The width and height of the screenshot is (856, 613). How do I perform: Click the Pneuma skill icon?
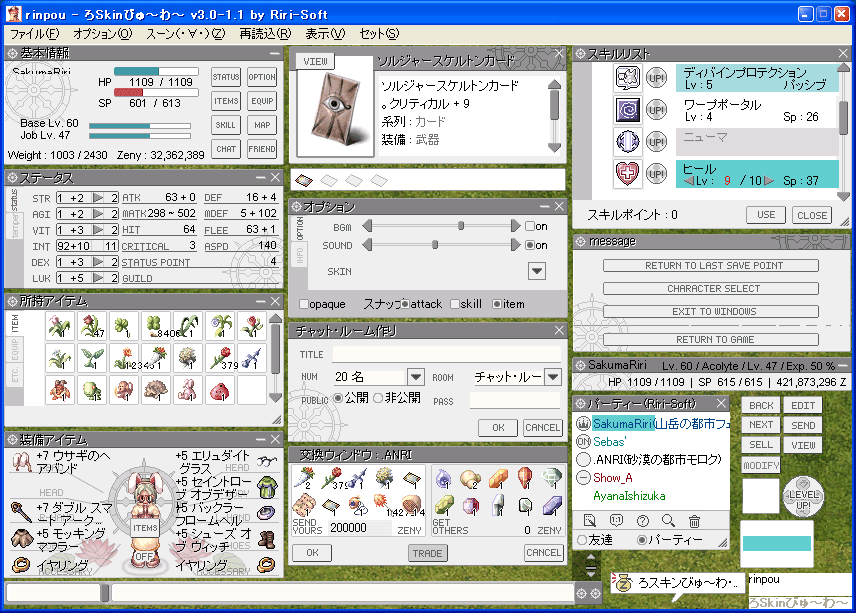point(627,142)
